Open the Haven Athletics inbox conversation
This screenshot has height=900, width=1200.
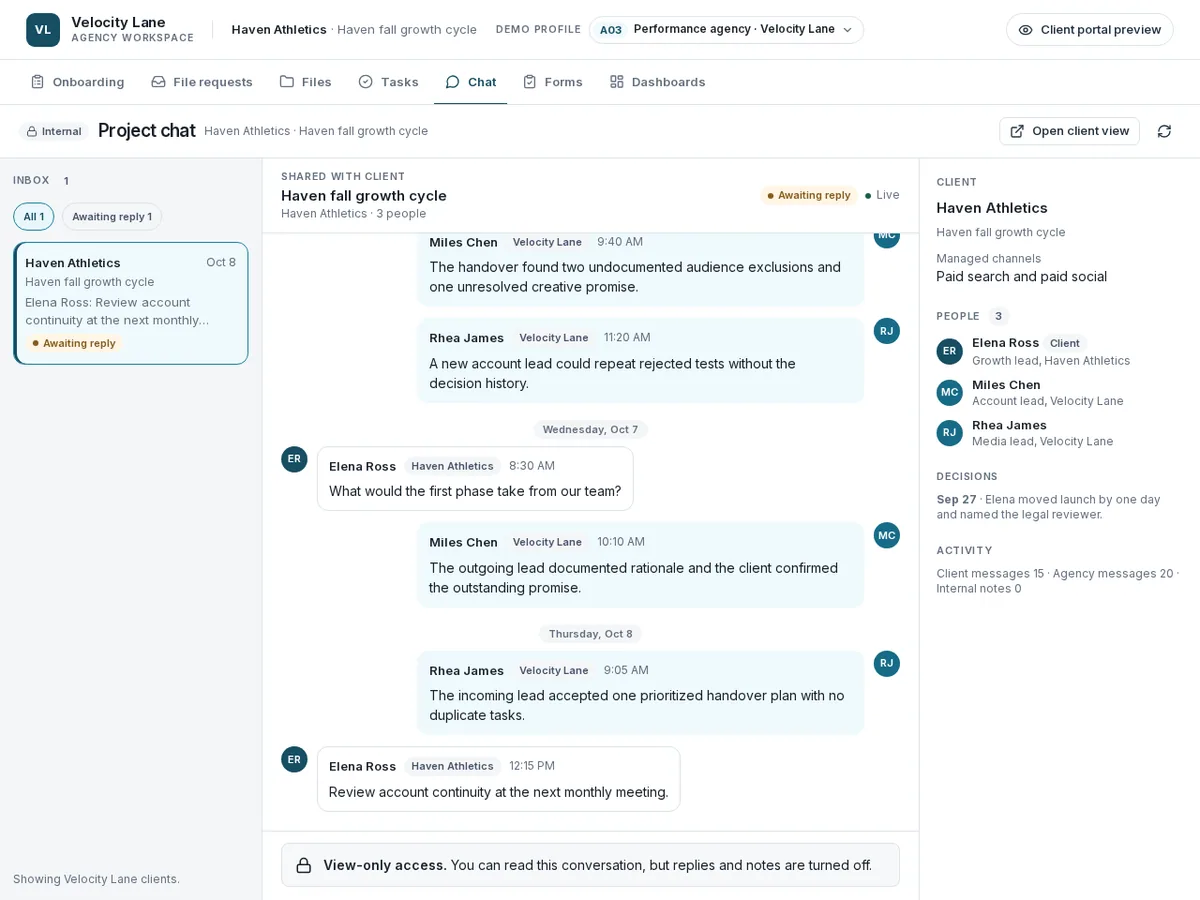(131, 303)
